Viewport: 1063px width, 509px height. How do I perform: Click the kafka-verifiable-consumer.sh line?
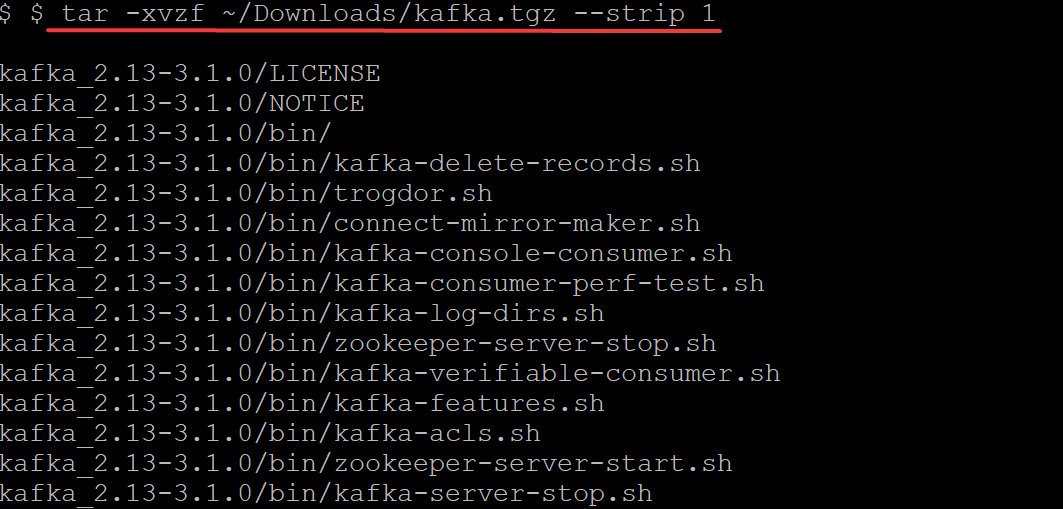pyautogui.click(x=390, y=372)
